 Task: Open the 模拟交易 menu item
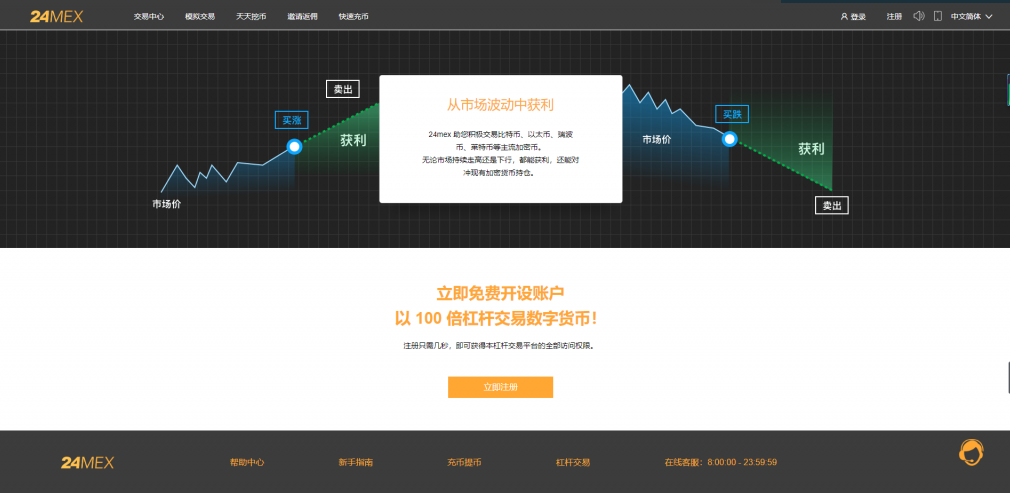[200, 17]
